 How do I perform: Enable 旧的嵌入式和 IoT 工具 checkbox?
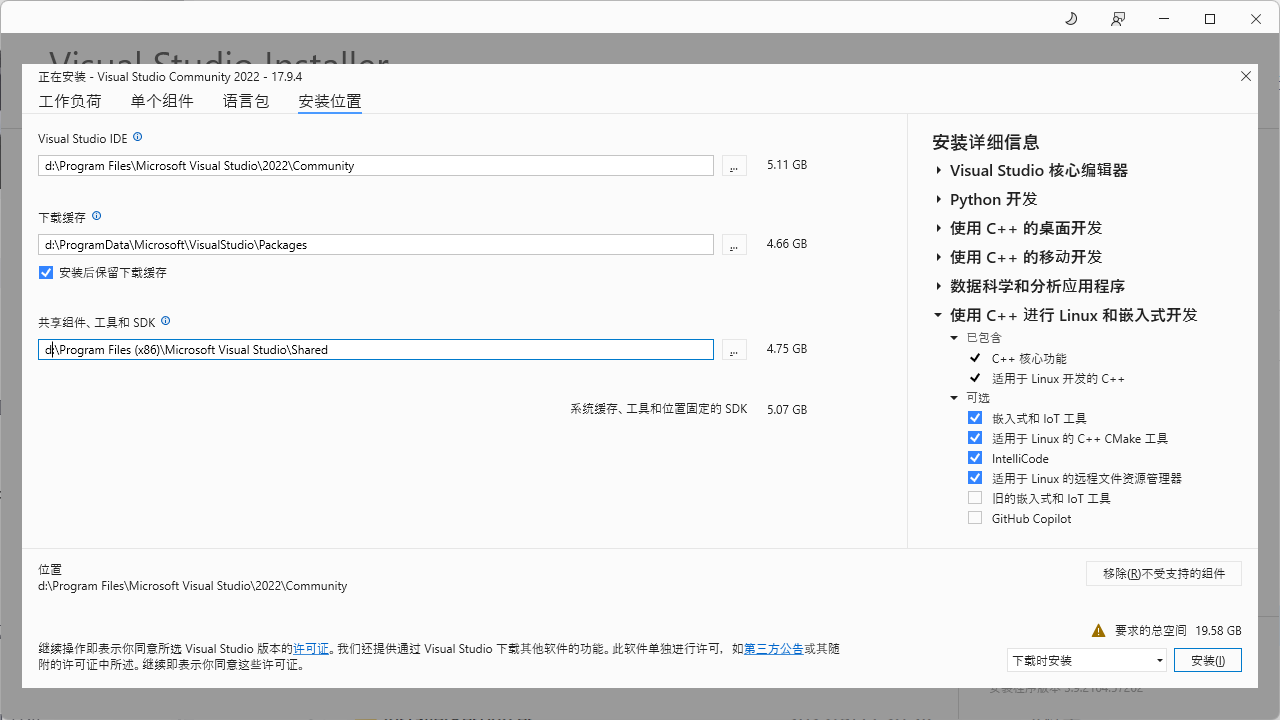click(x=975, y=498)
